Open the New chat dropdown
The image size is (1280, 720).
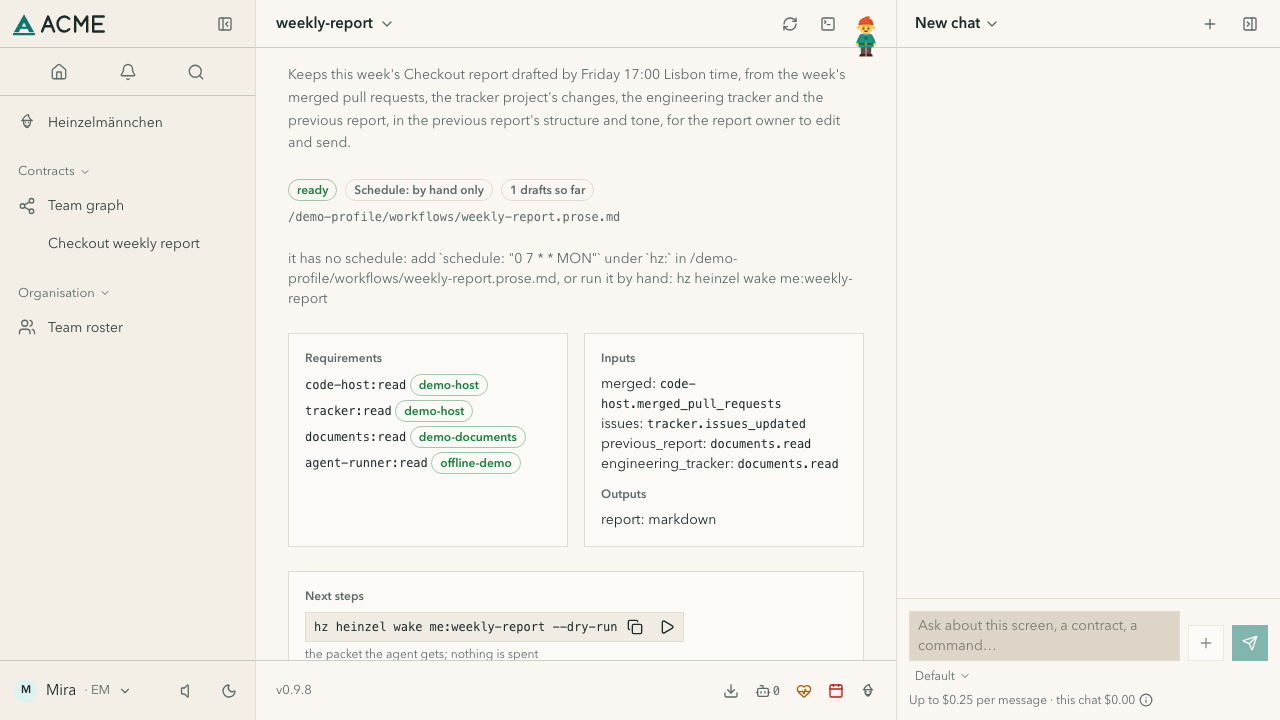pos(956,23)
